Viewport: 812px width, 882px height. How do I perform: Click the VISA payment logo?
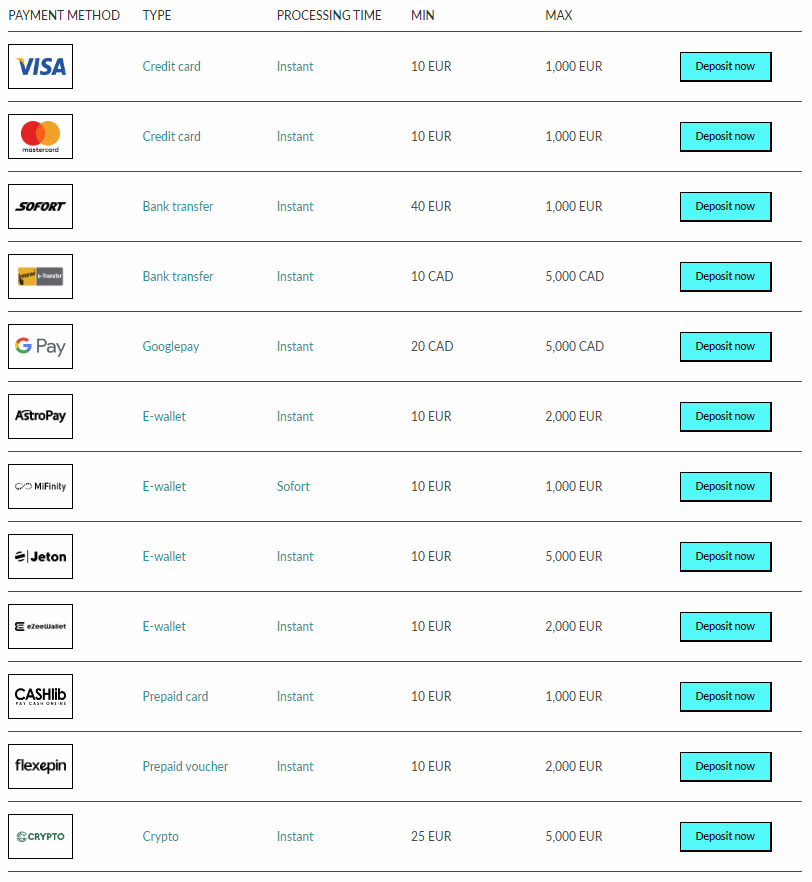pyautogui.click(x=40, y=66)
